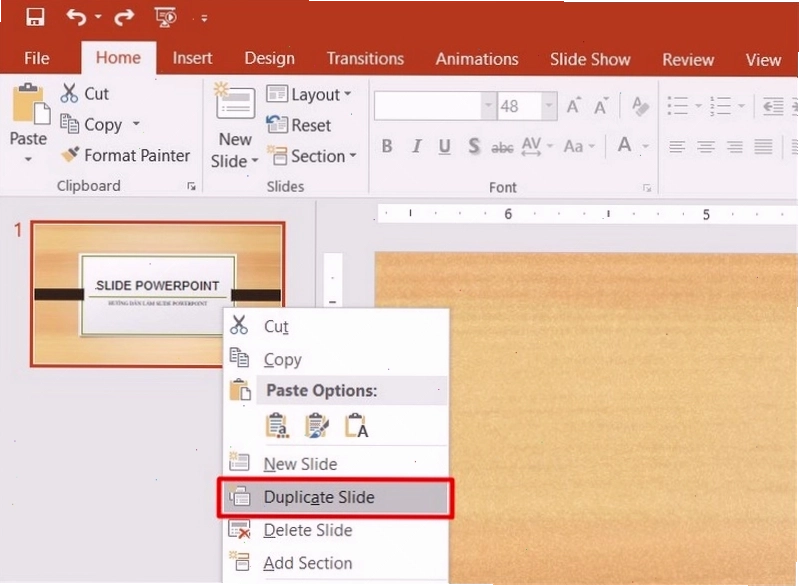Open the Undo history dropdown arrow
This screenshot has width=799, height=587.
pos(97,17)
